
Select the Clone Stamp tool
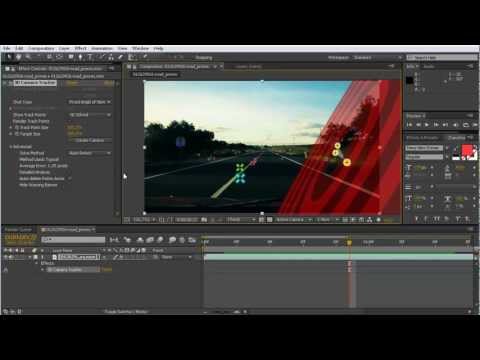(x=111, y=57)
